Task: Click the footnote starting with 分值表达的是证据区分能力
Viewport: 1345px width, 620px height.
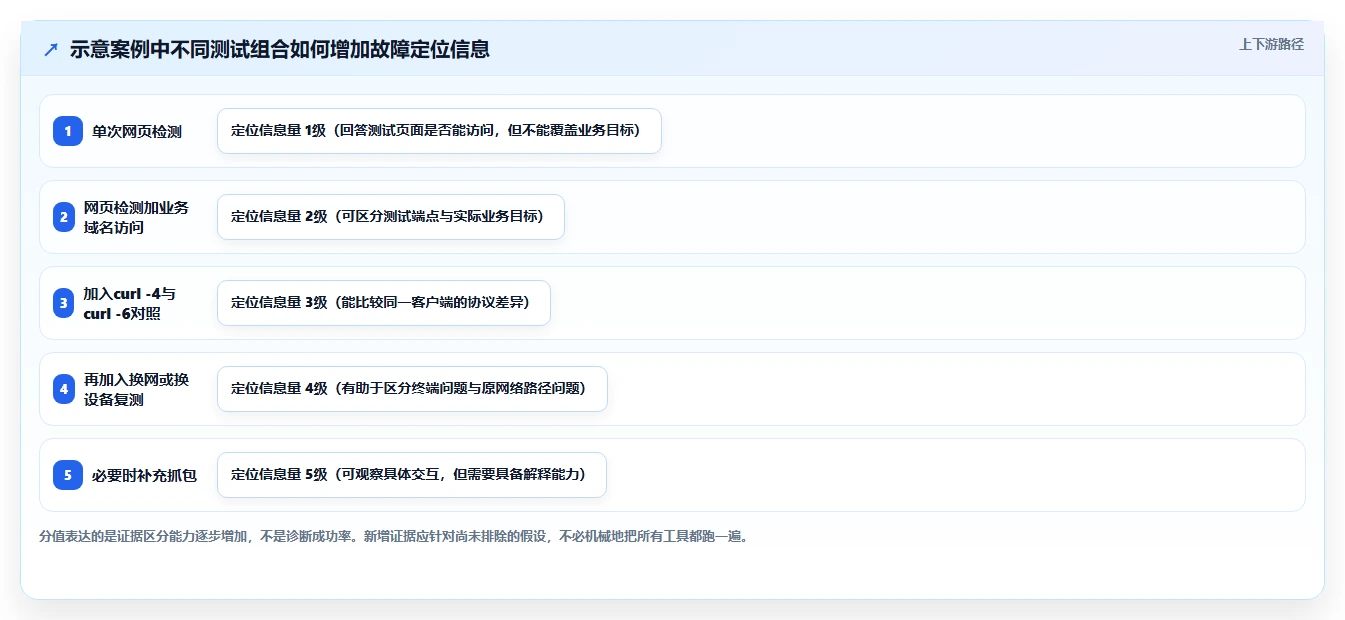Action: (x=394, y=536)
